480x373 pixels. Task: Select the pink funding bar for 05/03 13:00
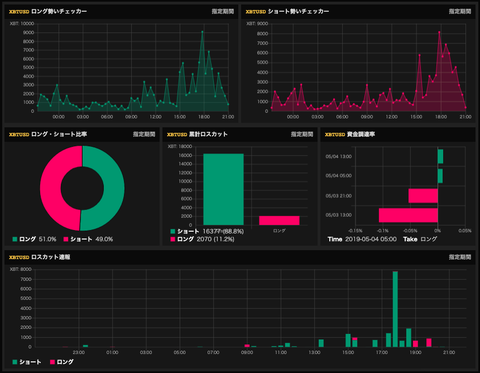(x=408, y=215)
